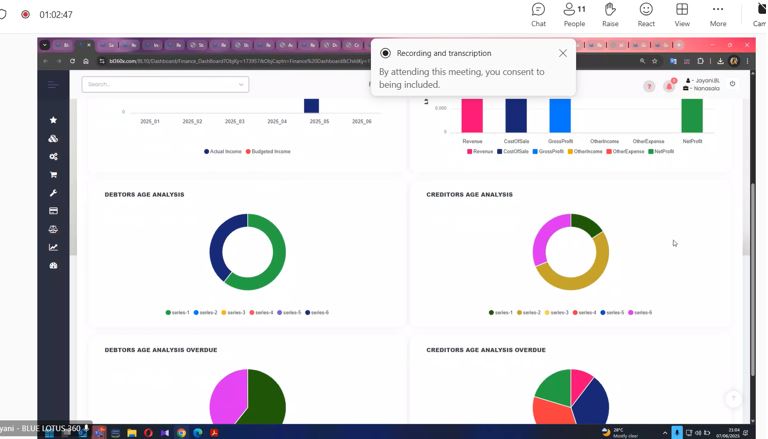Click navy segment of Debtors donut chart

(217, 245)
